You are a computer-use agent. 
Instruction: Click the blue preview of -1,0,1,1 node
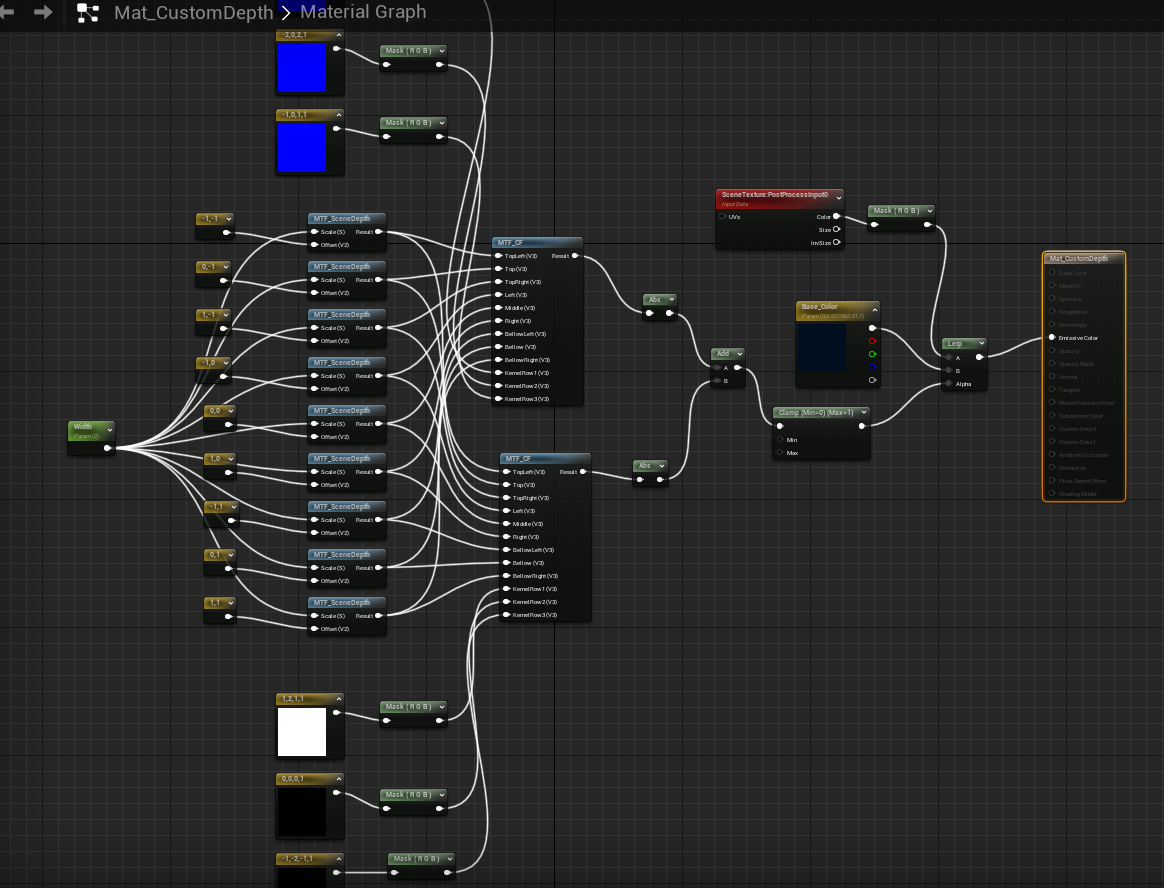tap(301, 148)
